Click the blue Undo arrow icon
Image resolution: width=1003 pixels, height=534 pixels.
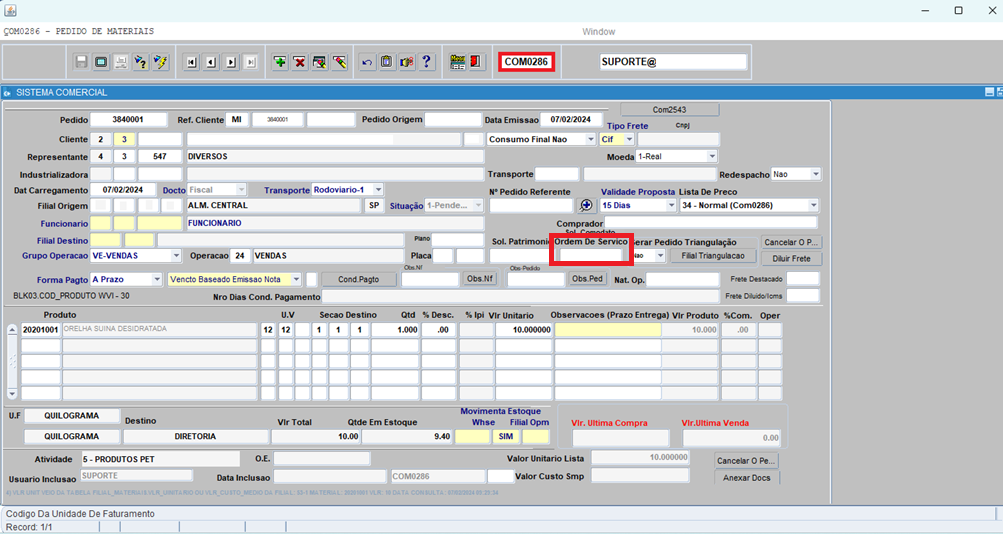(367, 62)
